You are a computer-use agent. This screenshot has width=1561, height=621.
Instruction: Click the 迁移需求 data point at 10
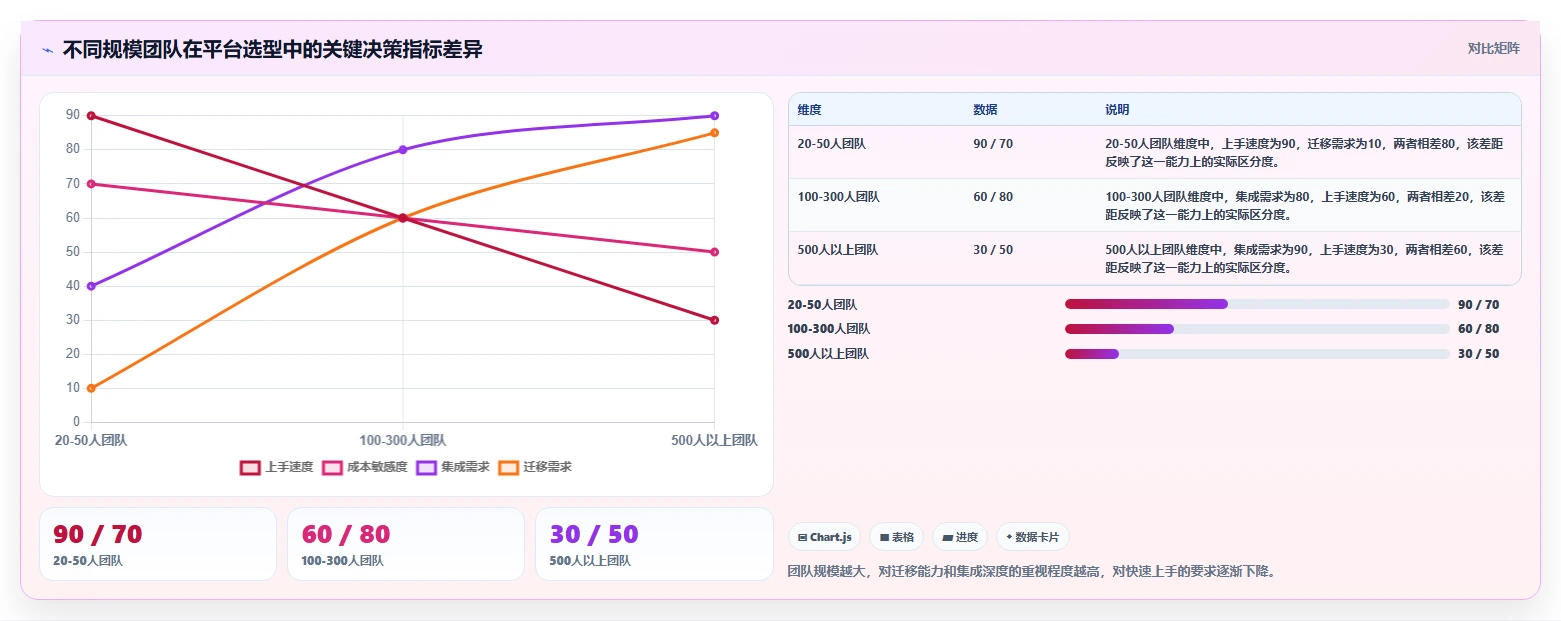click(x=91, y=388)
